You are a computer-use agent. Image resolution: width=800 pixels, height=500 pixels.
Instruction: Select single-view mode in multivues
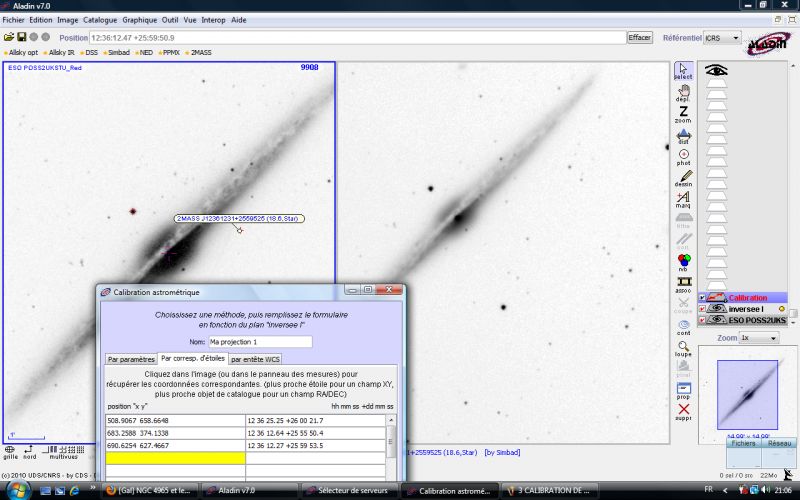click(x=44, y=450)
